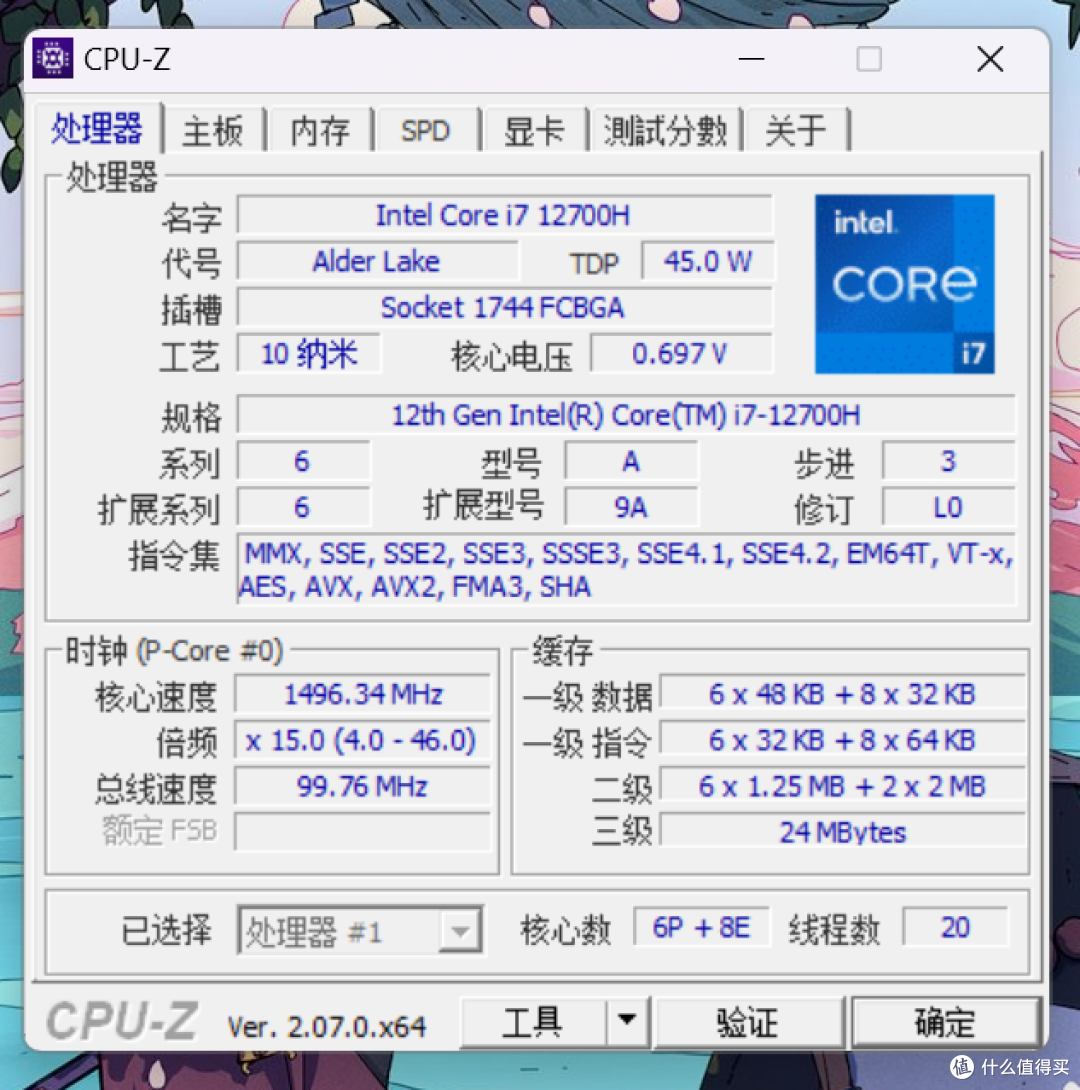Click the 三级 cache value showing 24 MBytes
Image resolution: width=1080 pixels, height=1090 pixels.
pyautogui.click(x=841, y=831)
